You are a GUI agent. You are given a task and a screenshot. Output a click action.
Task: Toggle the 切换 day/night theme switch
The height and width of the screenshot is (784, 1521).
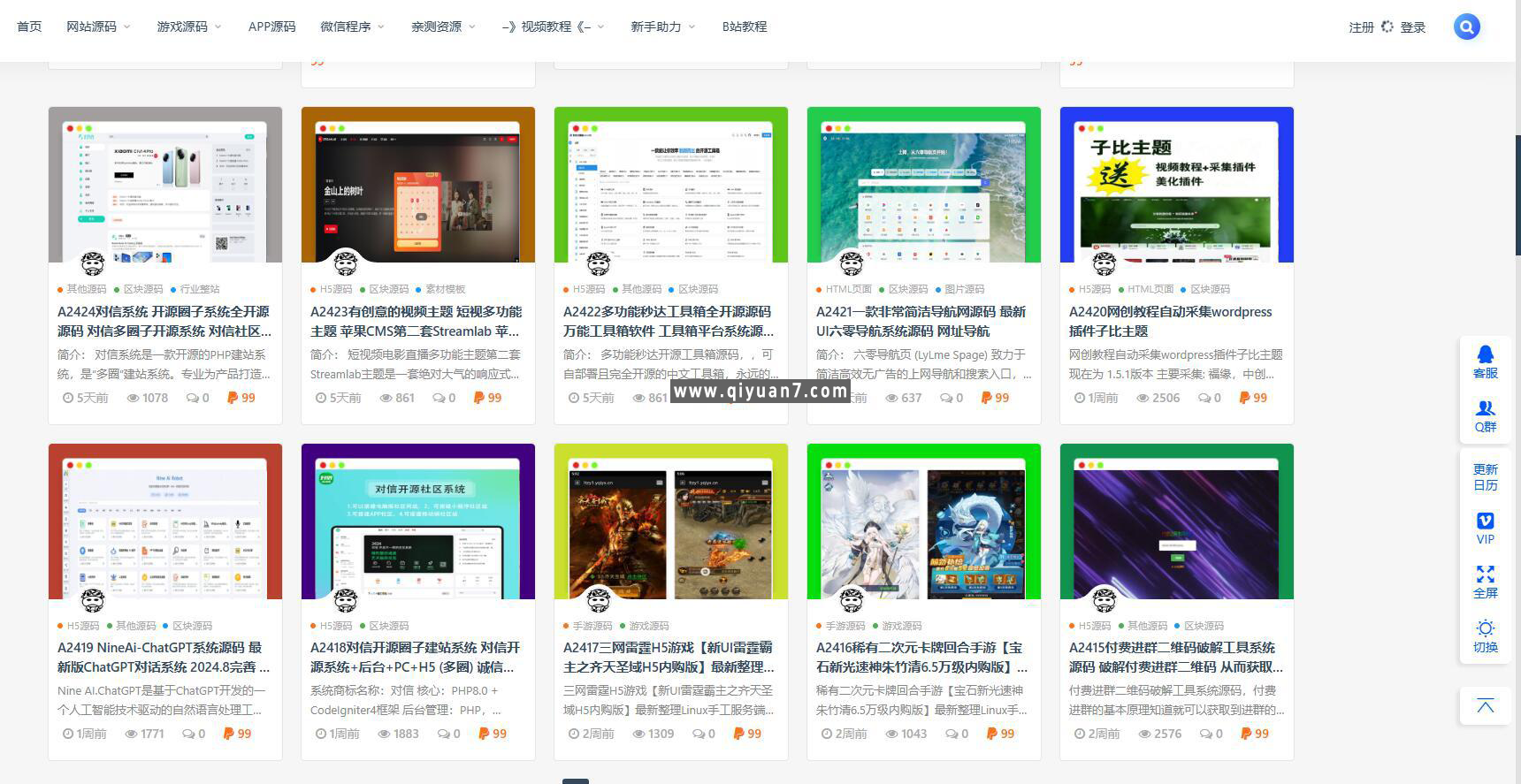tap(1485, 636)
